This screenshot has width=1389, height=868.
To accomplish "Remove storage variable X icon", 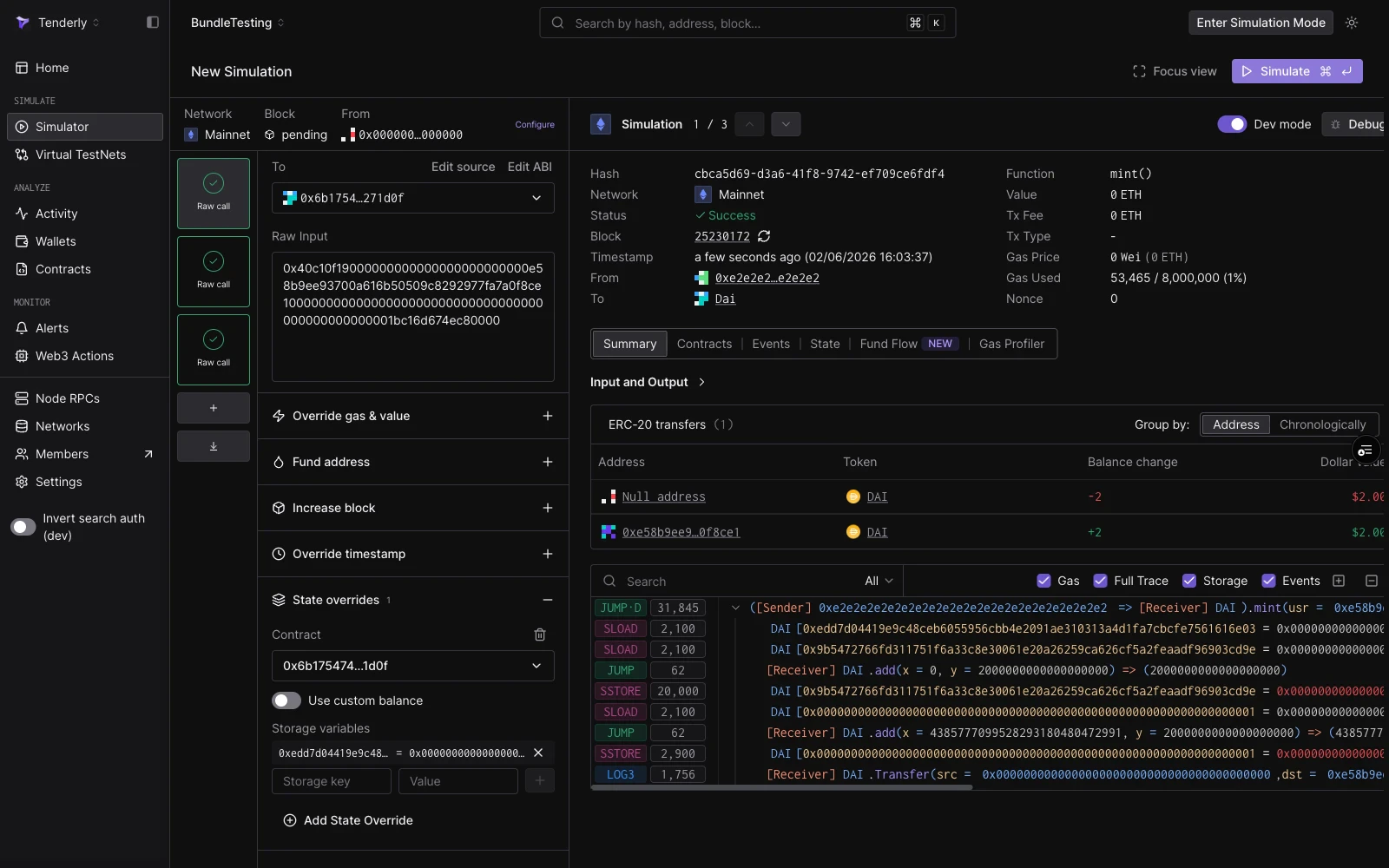I will pyautogui.click(x=538, y=753).
